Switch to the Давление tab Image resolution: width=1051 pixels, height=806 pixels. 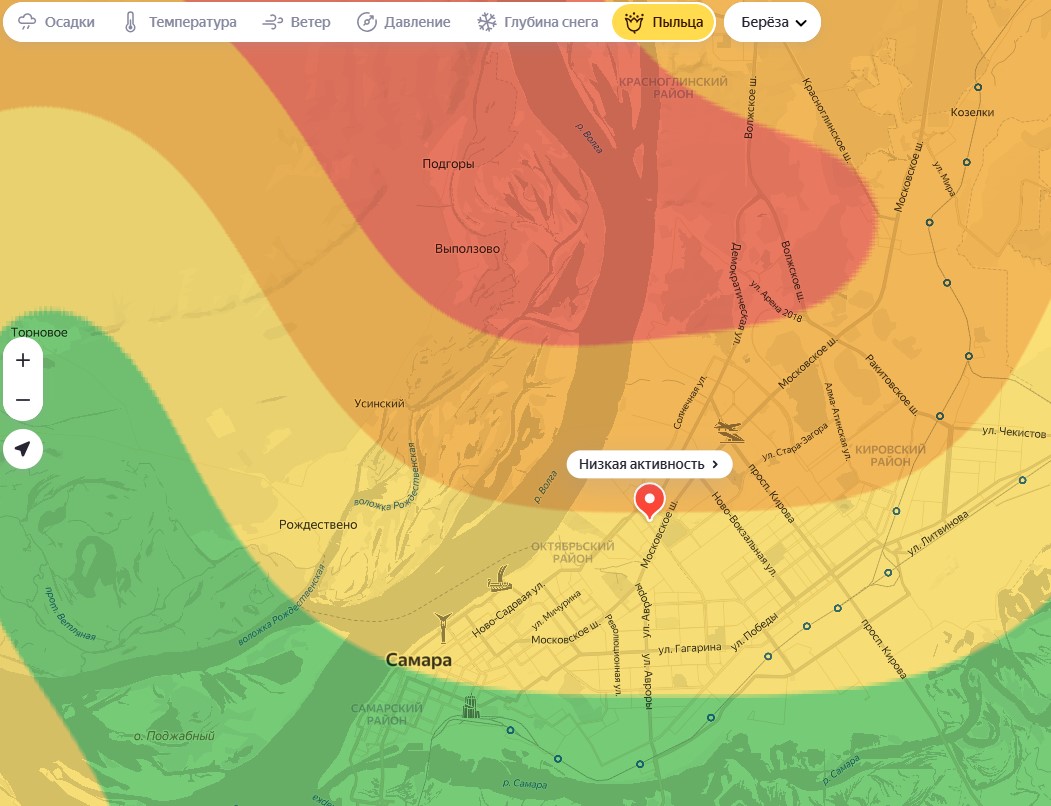click(404, 22)
